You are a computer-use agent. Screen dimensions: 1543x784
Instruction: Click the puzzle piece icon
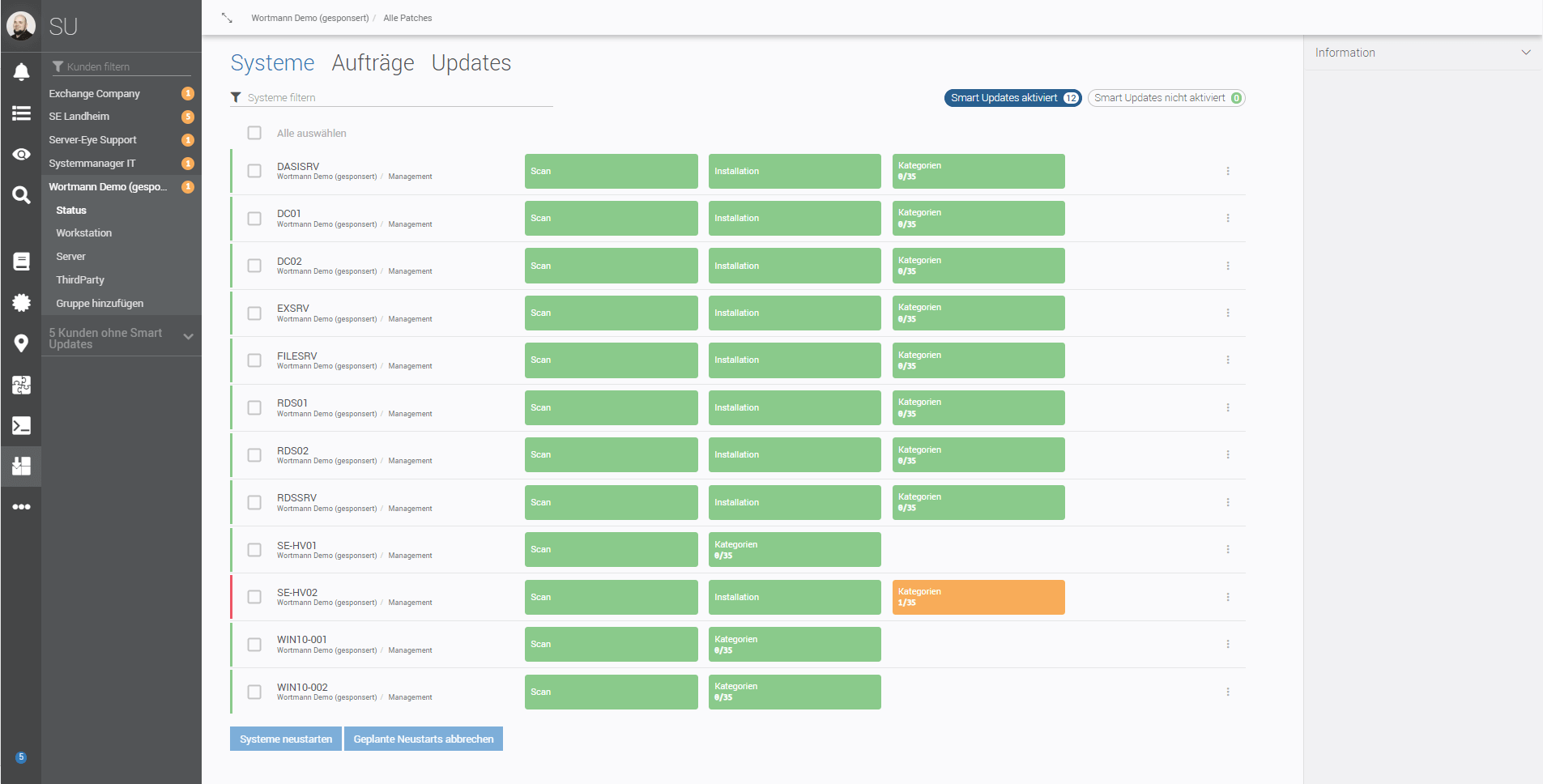21,385
